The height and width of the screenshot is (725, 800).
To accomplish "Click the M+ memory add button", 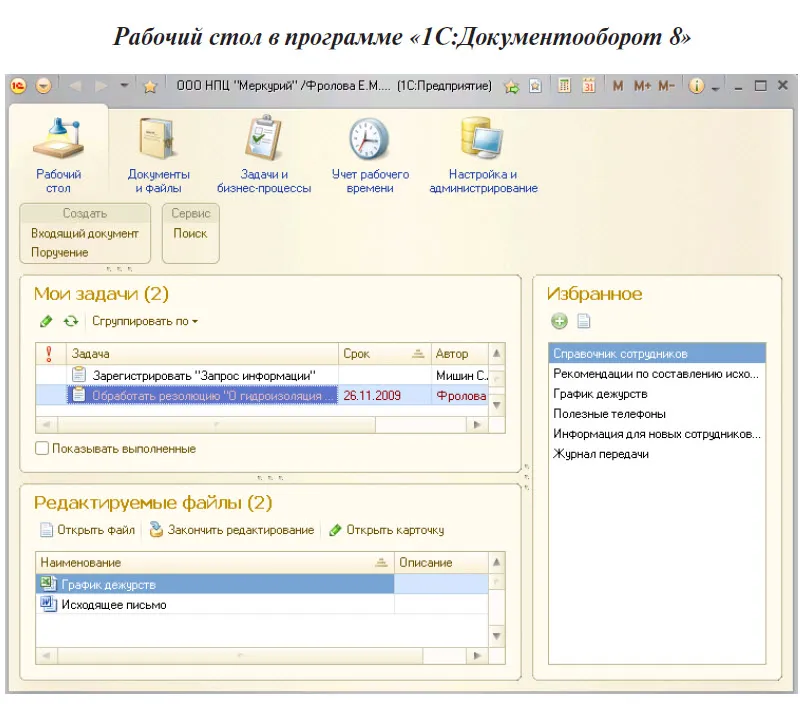I will pos(642,86).
